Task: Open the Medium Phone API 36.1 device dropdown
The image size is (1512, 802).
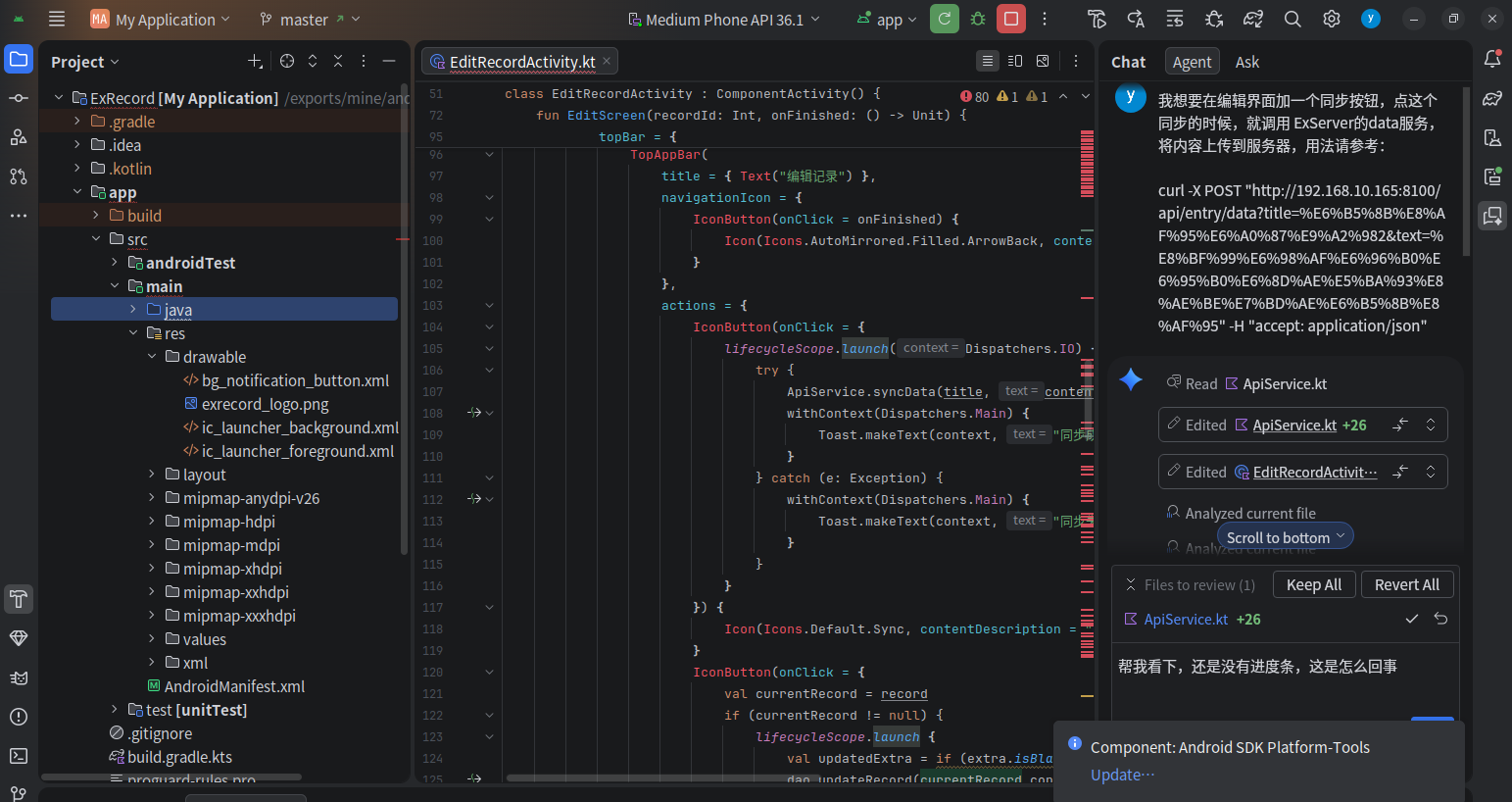Action: 723,20
